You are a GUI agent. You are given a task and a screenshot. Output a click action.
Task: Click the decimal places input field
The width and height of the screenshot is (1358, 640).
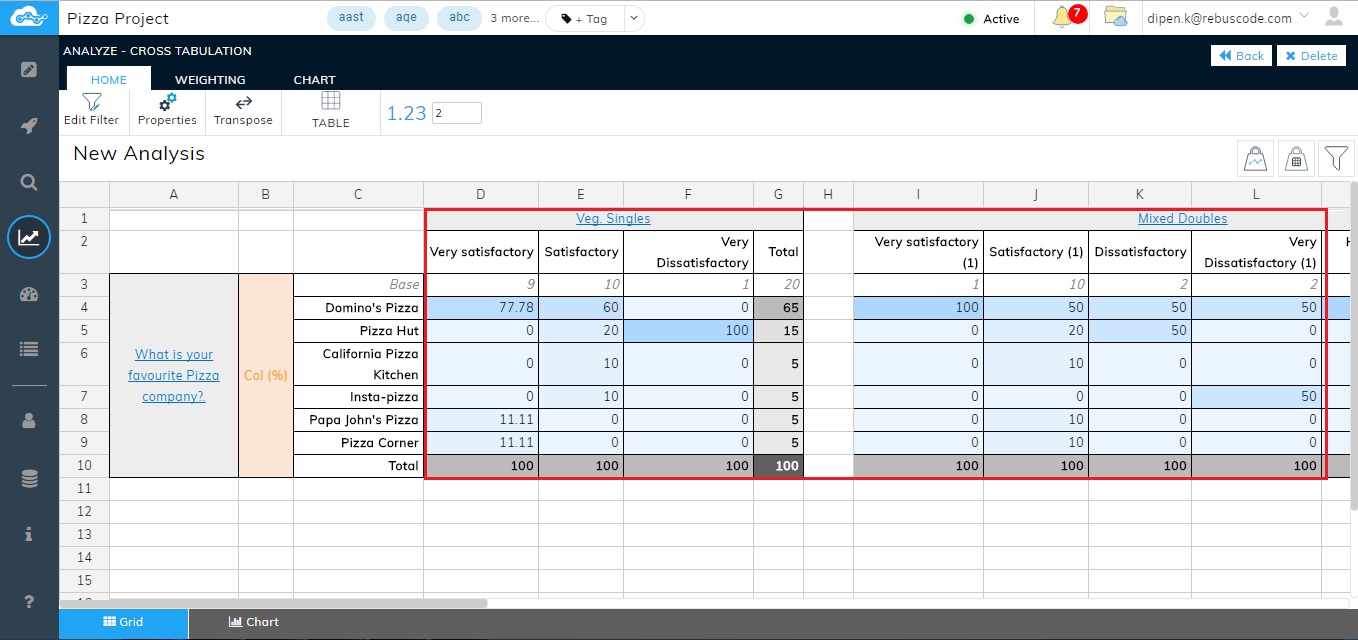[x=457, y=113]
